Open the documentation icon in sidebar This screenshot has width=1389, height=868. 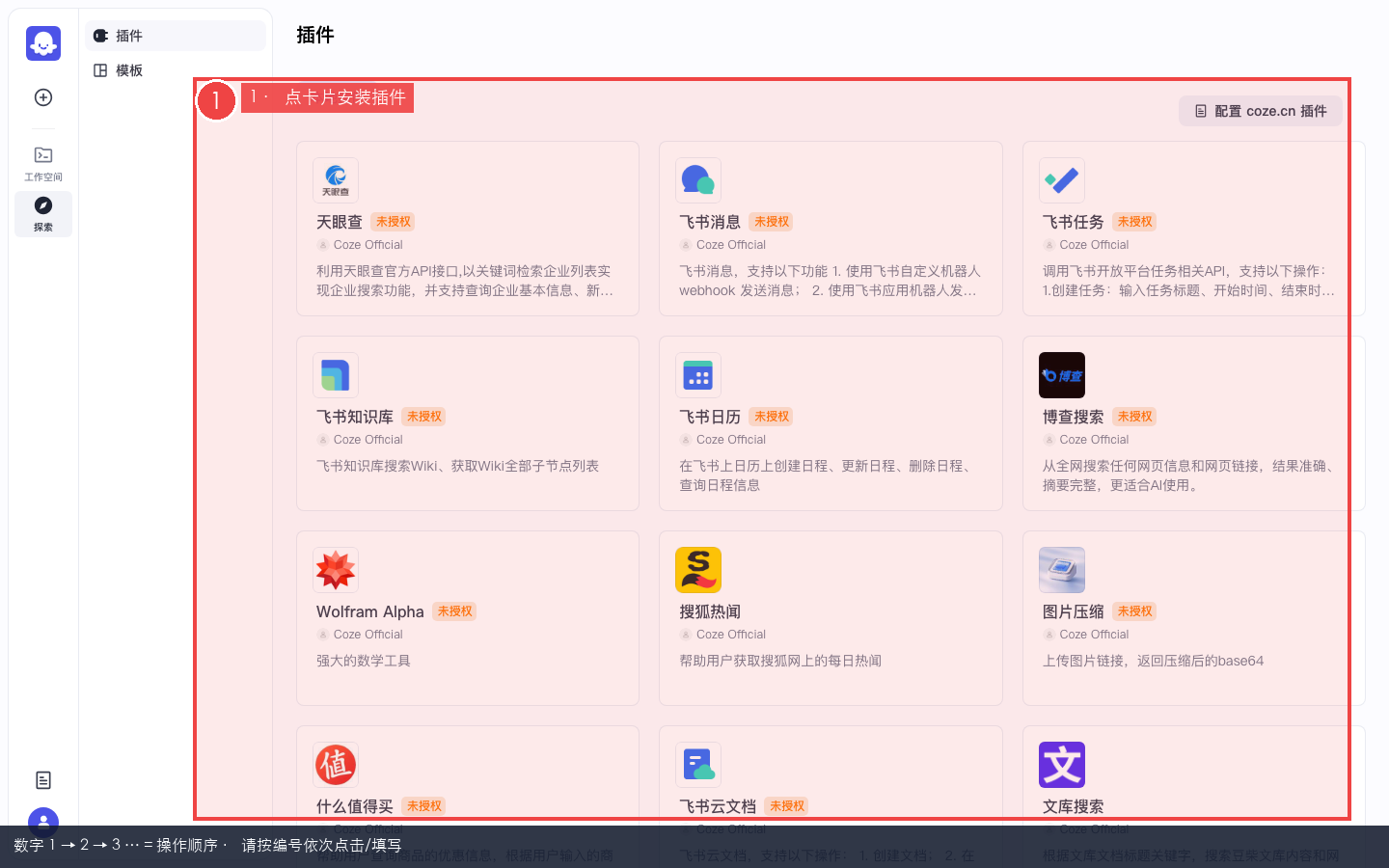tap(43, 780)
